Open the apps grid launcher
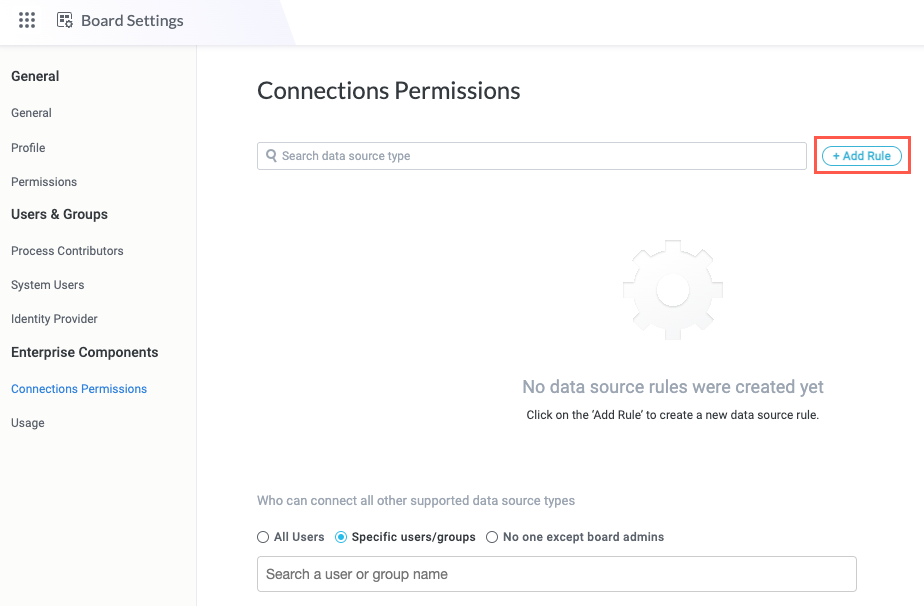This screenshot has height=606, width=924. click(x=27, y=20)
